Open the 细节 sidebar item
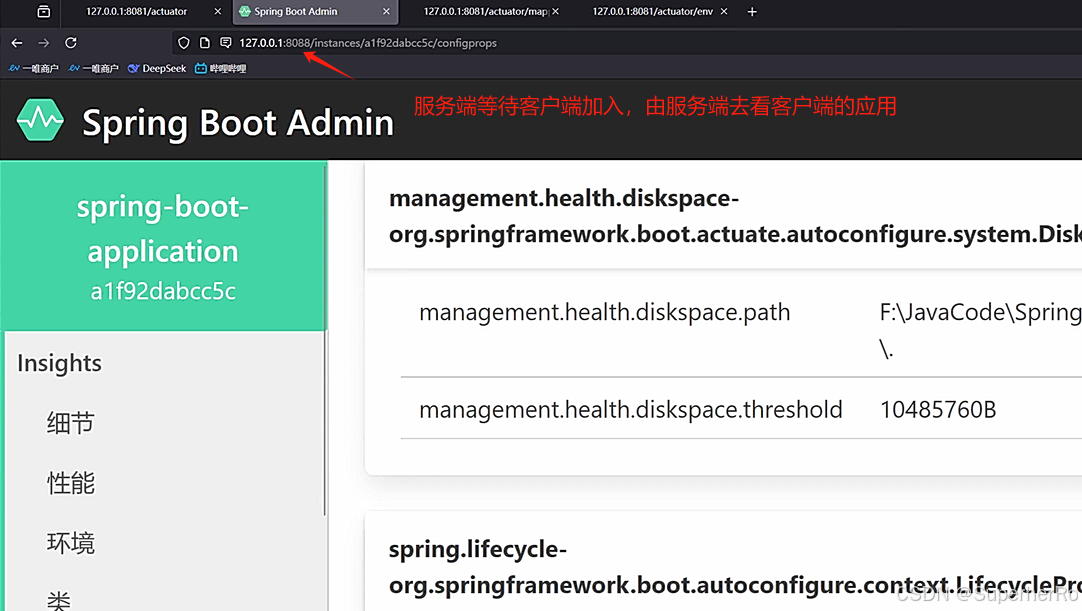This screenshot has width=1082, height=611. click(x=70, y=423)
